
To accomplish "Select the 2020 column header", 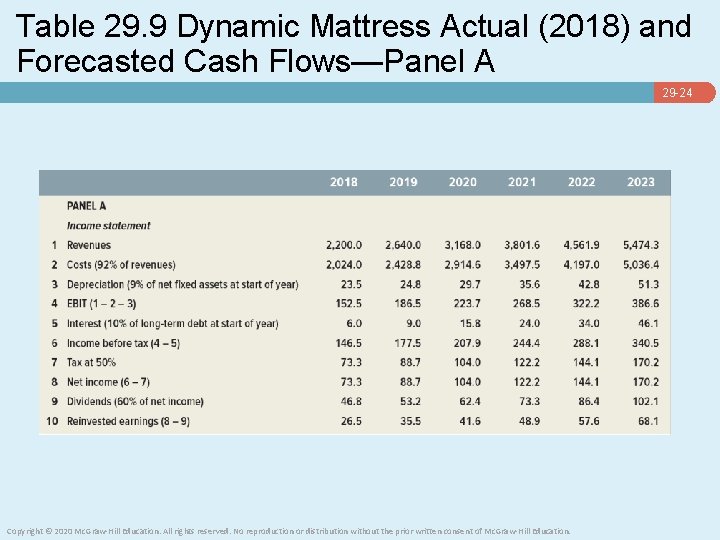I will point(462,182).
